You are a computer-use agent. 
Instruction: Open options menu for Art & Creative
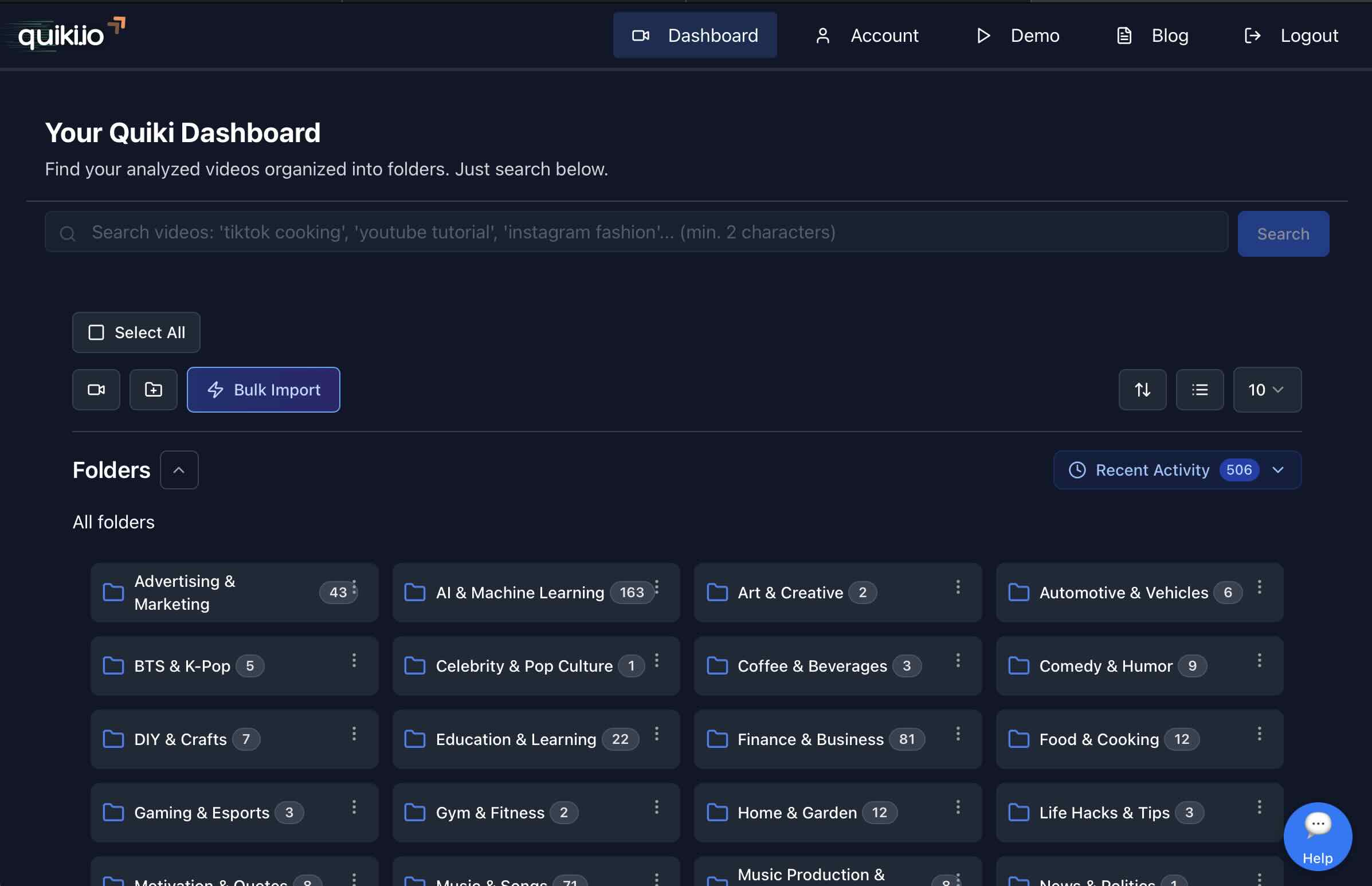coord(958,587)
